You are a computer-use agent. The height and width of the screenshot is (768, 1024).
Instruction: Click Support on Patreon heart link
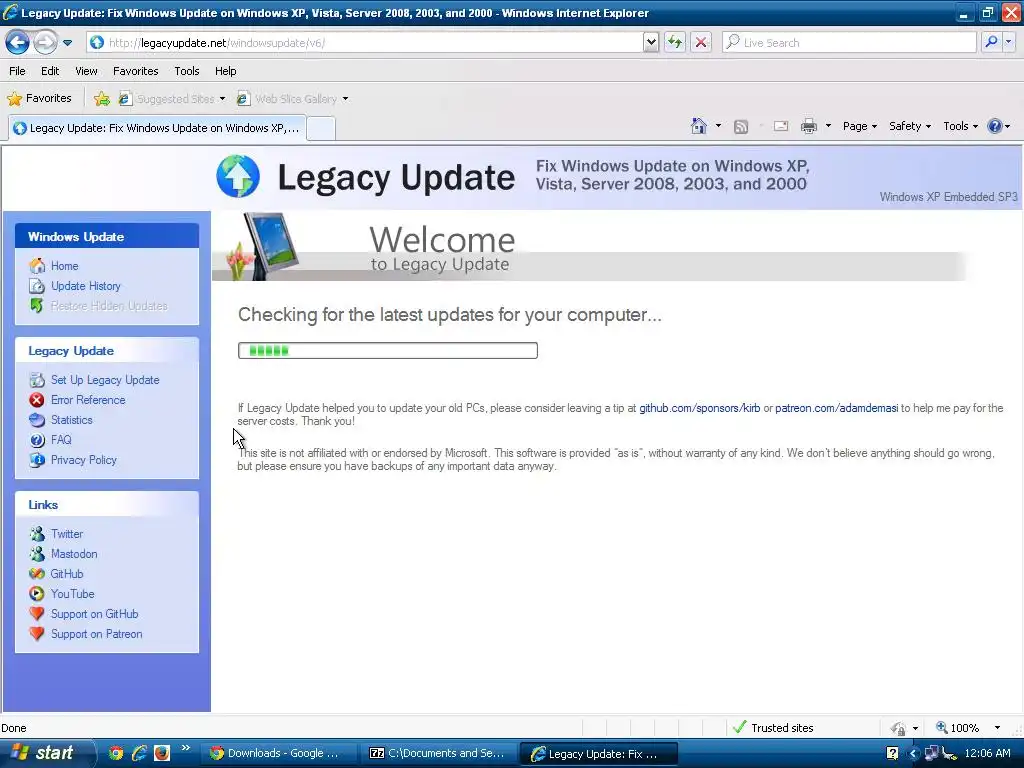(x=96, y=634)
